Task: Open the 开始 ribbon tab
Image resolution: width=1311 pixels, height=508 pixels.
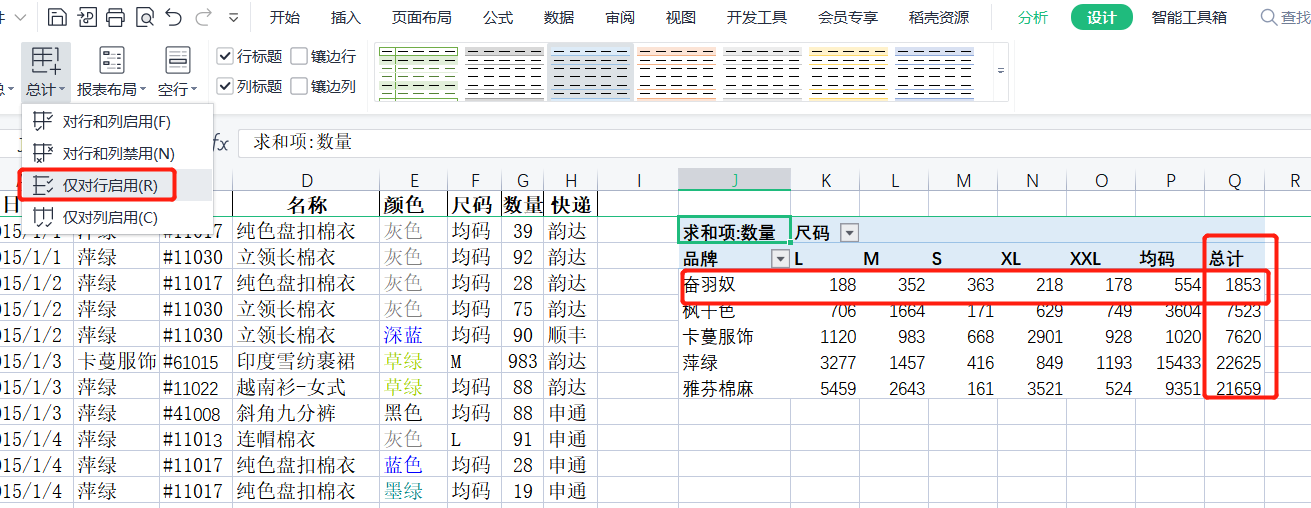Action: pos(285,18)
